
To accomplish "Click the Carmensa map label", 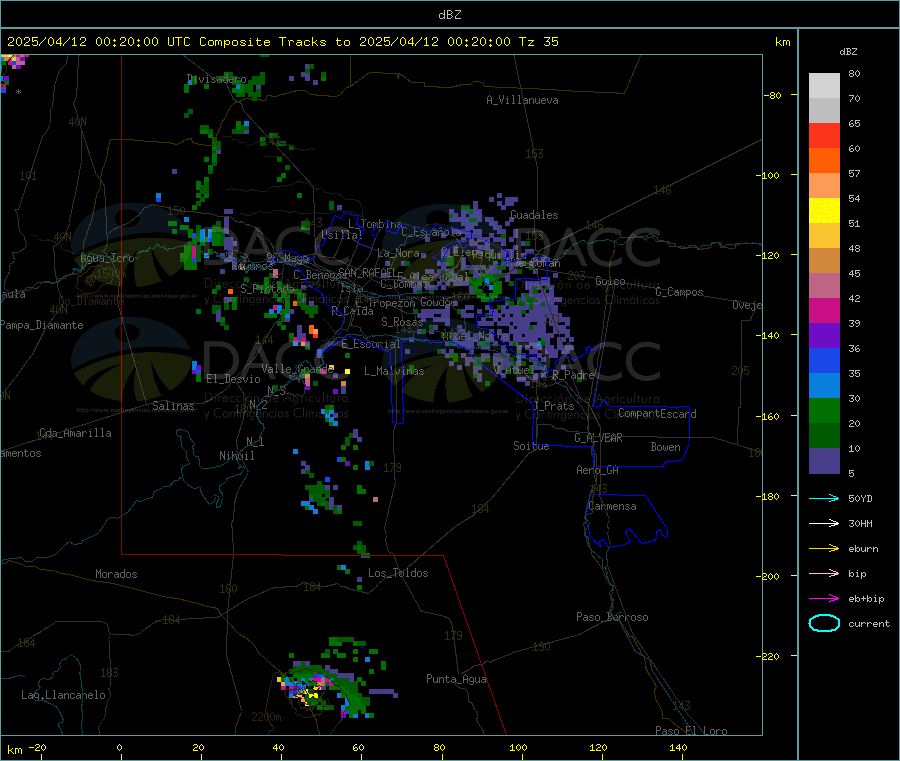I will tap(612, 506).
